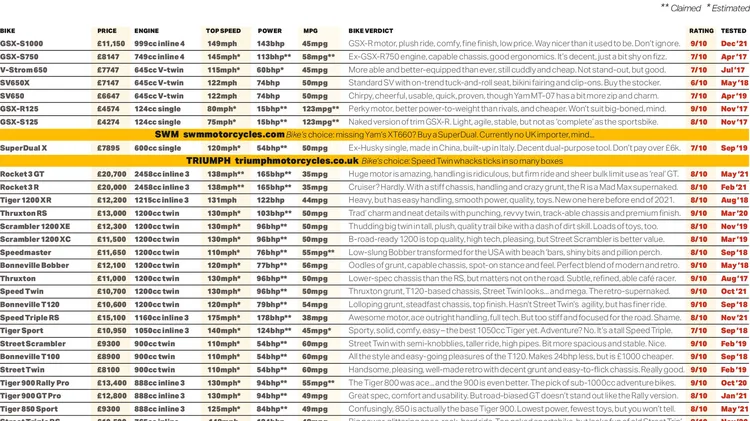The height and width of the screenshot is (421, 750).
Task: Select the Rocket 3 R bike name
Action: point(20,187)
